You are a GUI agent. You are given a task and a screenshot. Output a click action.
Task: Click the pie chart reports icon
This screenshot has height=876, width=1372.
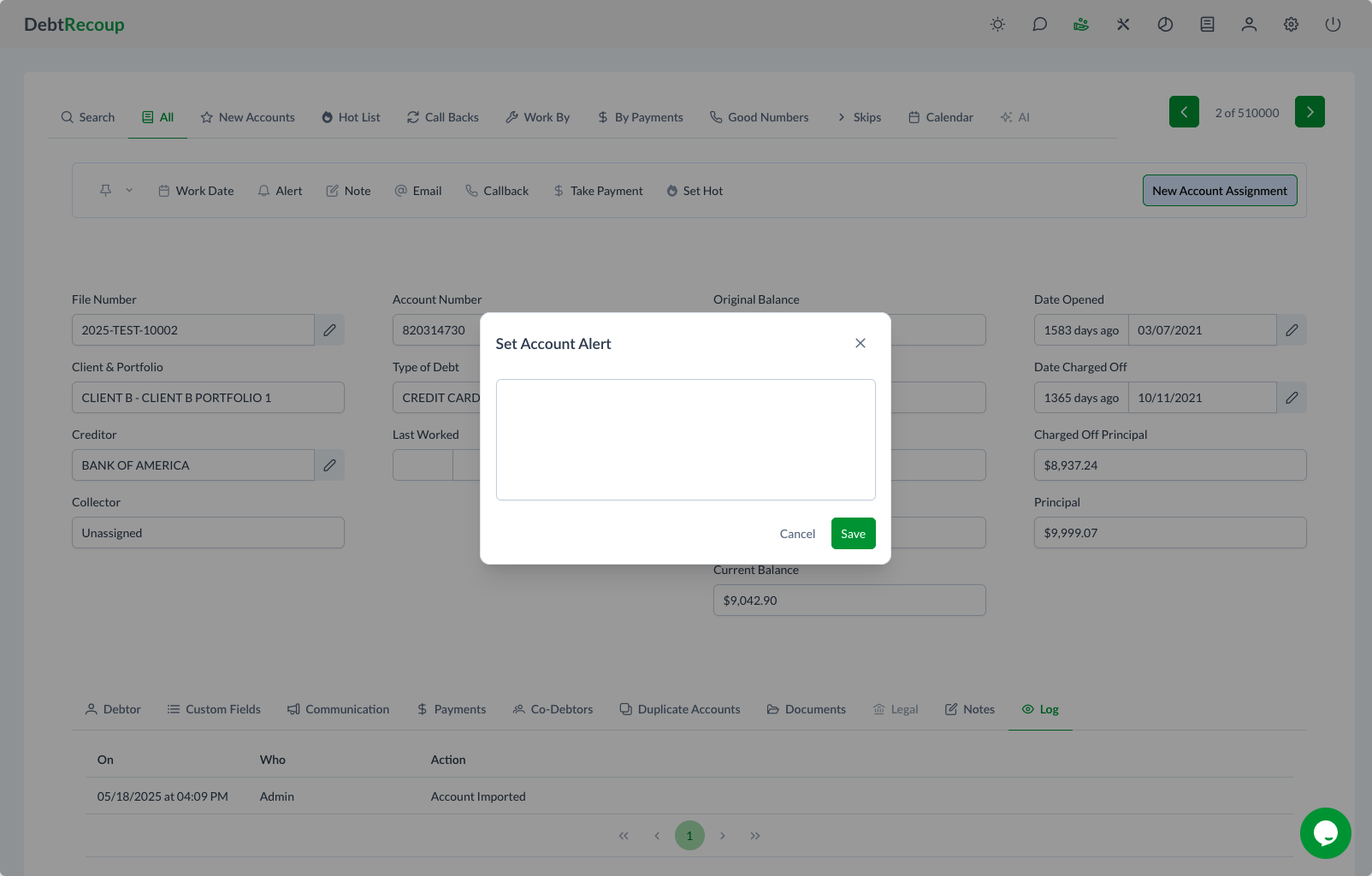[1165, 25]
